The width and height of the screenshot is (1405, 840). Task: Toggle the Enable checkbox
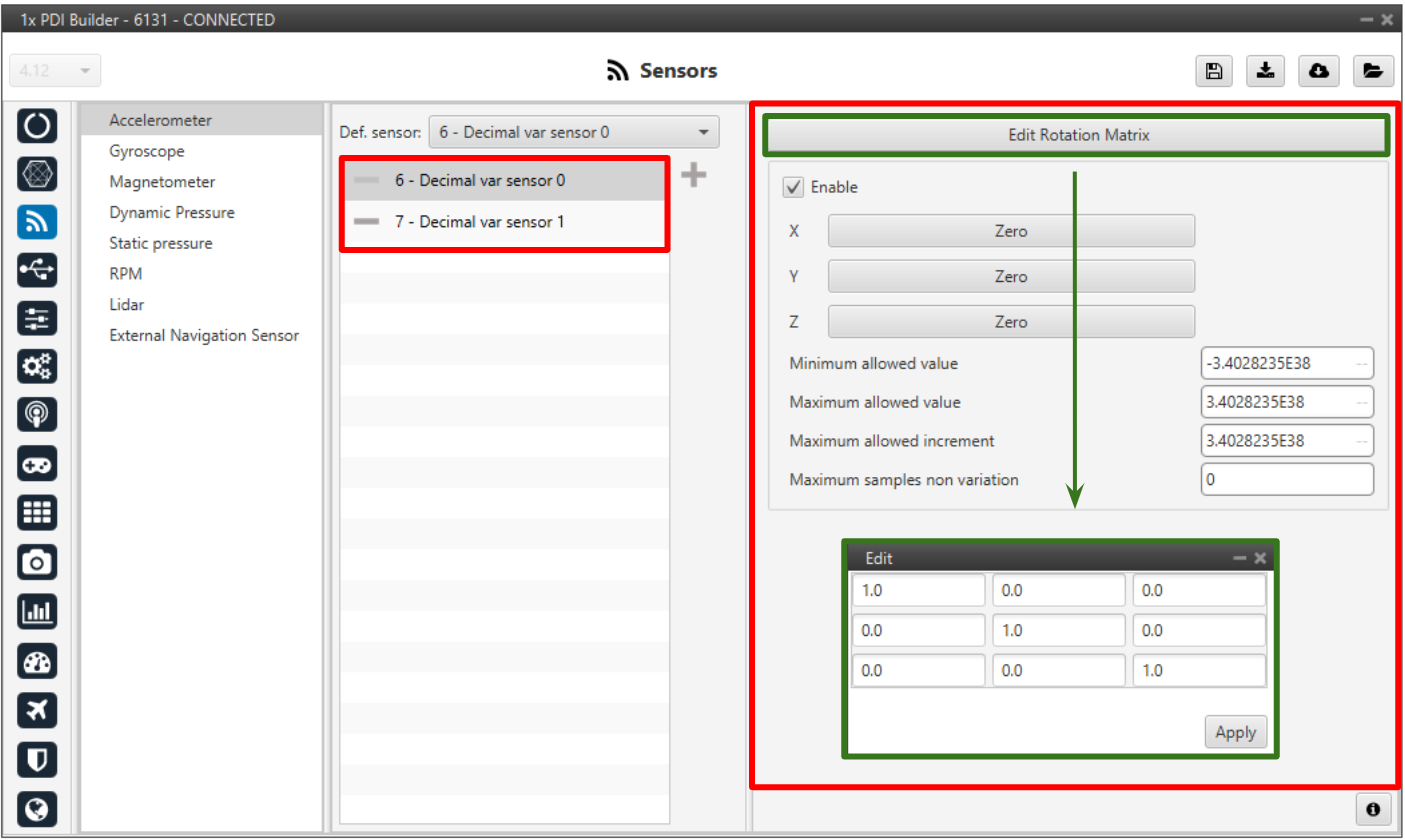coord(794,187)
